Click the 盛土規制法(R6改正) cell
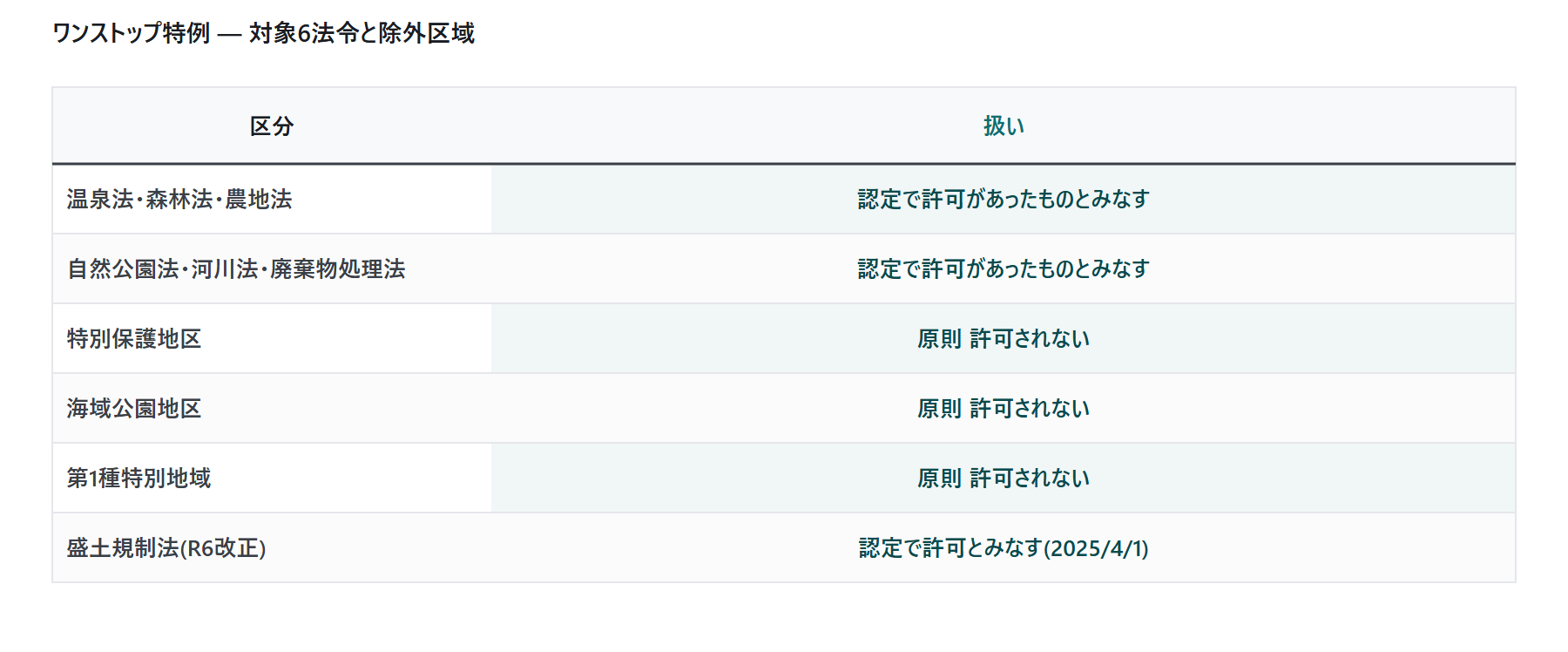 pyautogui.click(x=272, y=547)
